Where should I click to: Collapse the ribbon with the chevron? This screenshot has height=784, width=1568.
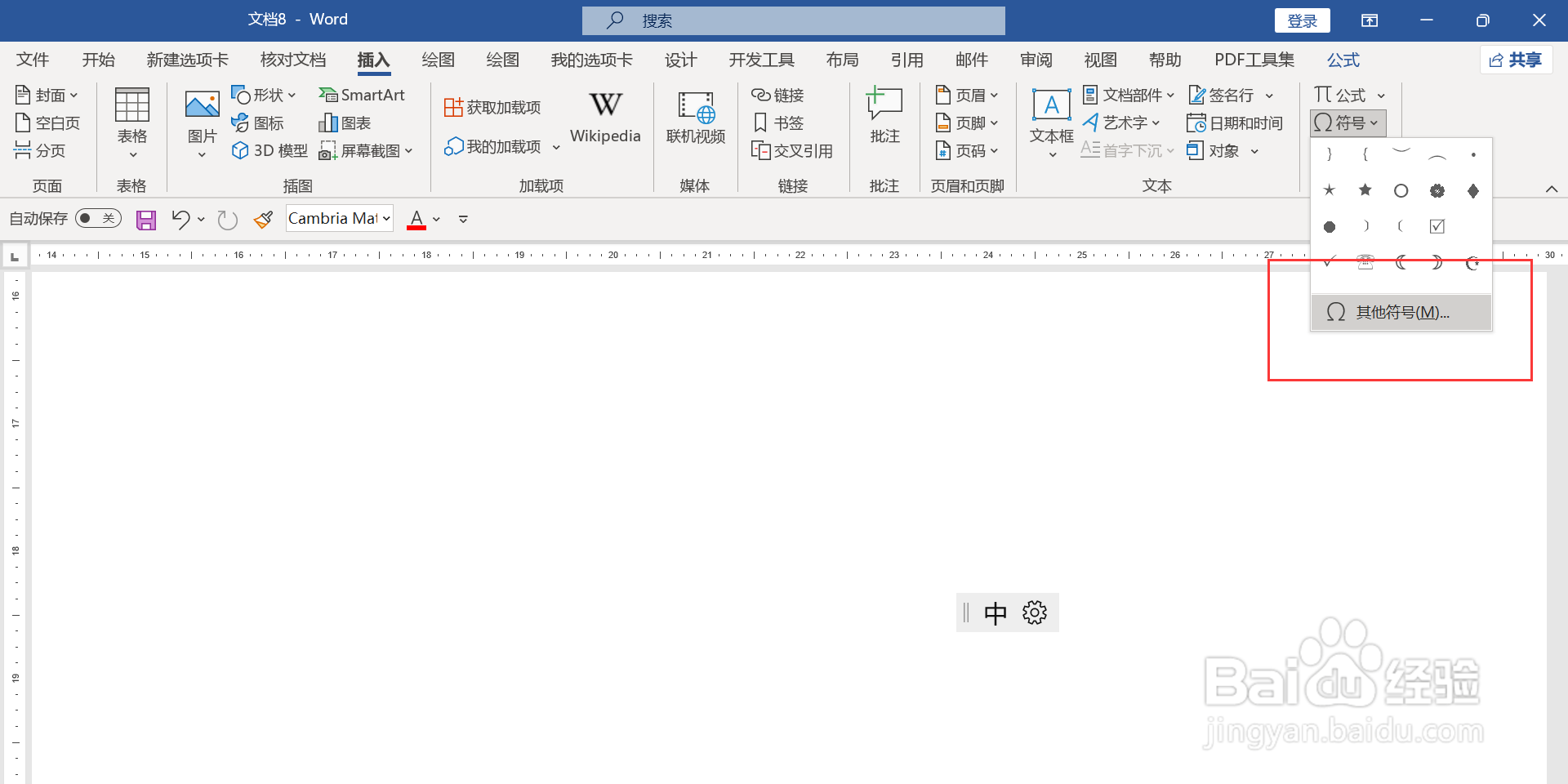pyautogui.click(x=1552, y=189)
